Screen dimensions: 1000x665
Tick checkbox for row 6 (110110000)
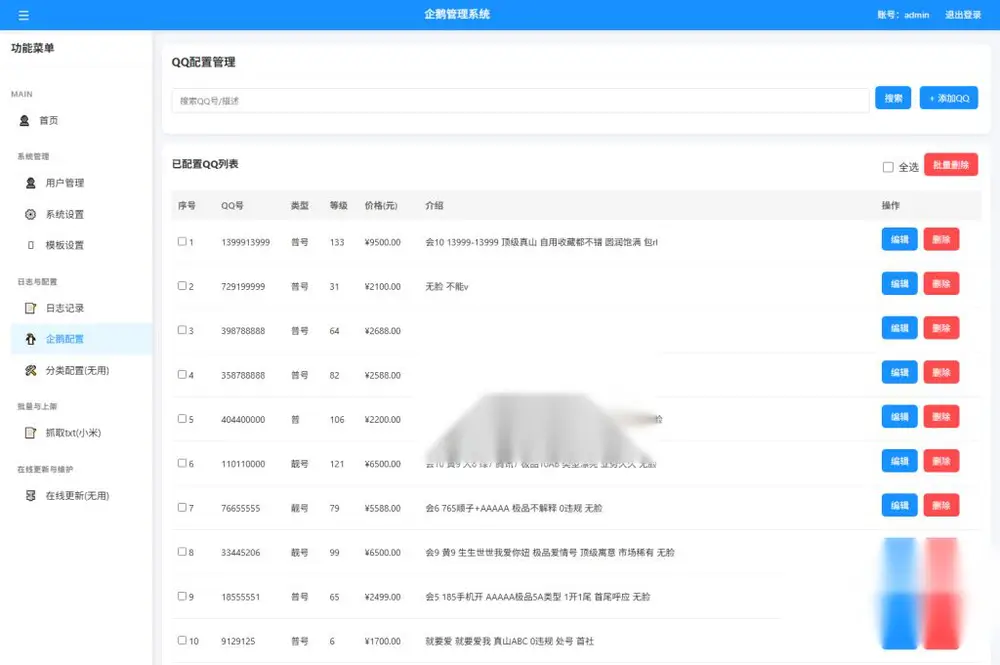pyautogui.click(x=182, y=463)
